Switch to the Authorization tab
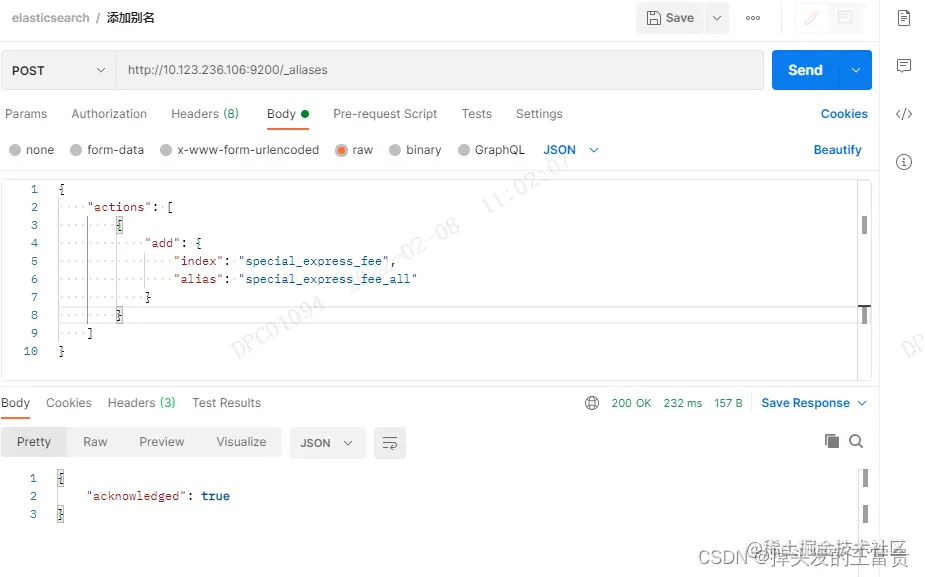This screenshot has width=925, height=577. coord(109,114)
